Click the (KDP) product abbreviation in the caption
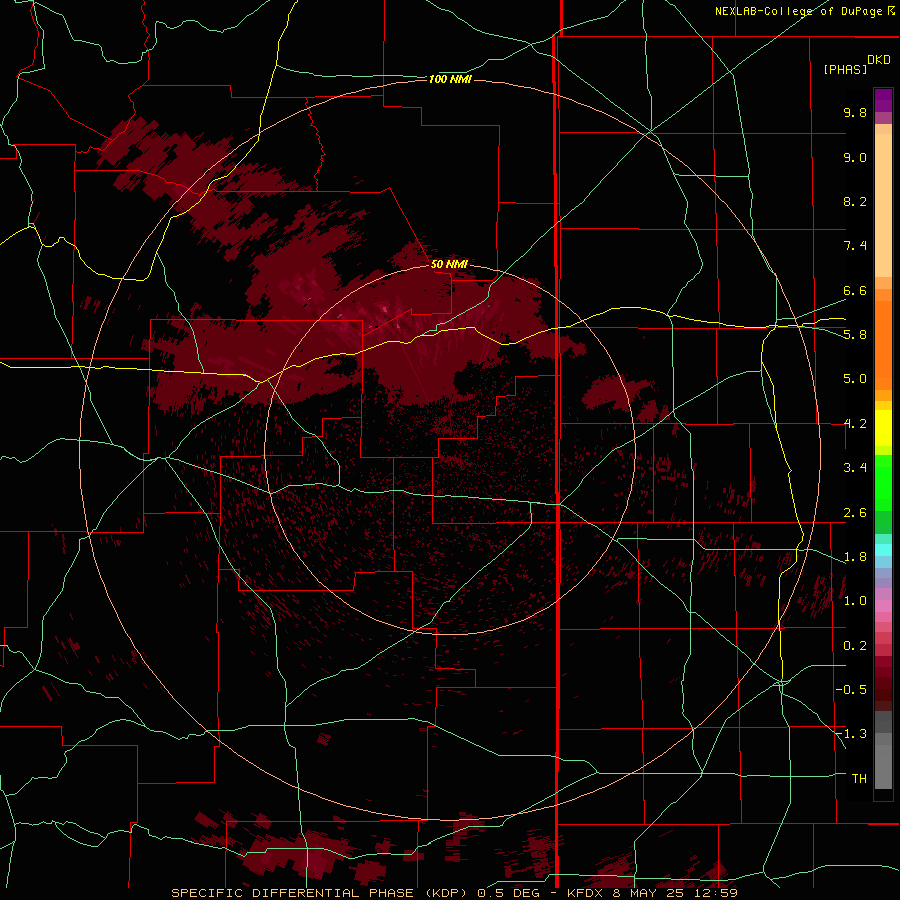This screenshot has width=900, height=900. (x=447, y=893)
